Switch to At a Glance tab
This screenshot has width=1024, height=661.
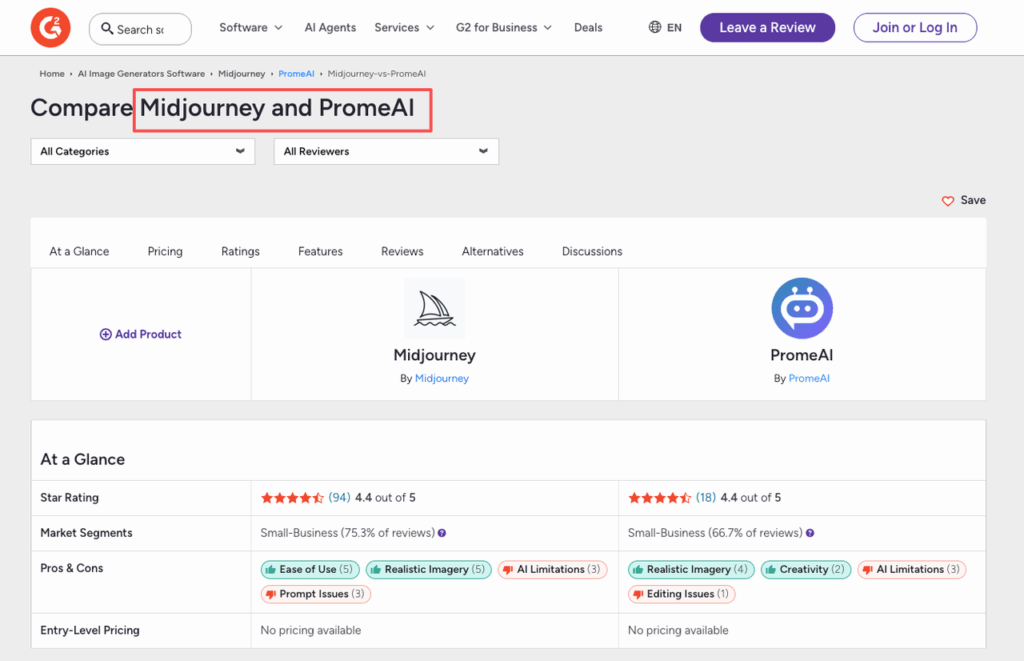(79, 251)
